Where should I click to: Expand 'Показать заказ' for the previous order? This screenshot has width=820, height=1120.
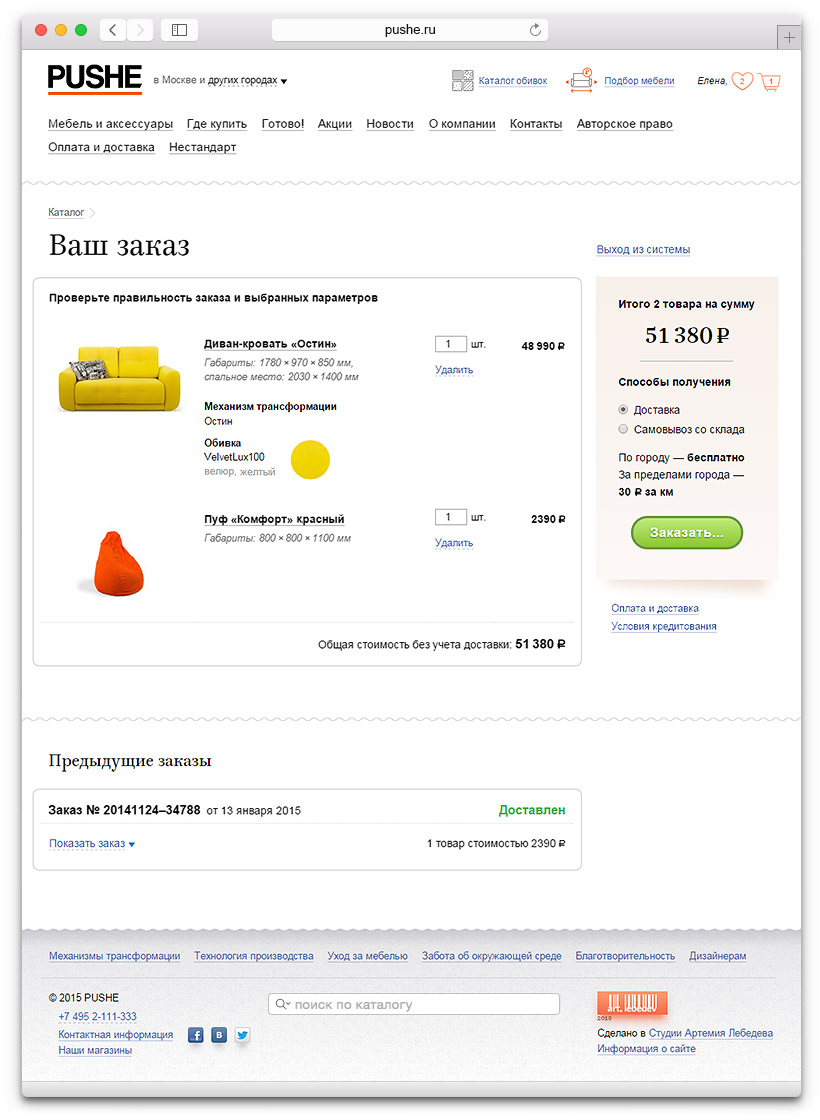click(x=91, y=844)
